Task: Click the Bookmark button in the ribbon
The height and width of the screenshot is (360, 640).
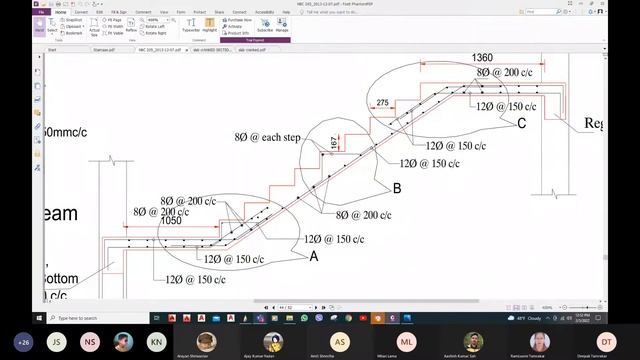Action: [x=71, y=33]
